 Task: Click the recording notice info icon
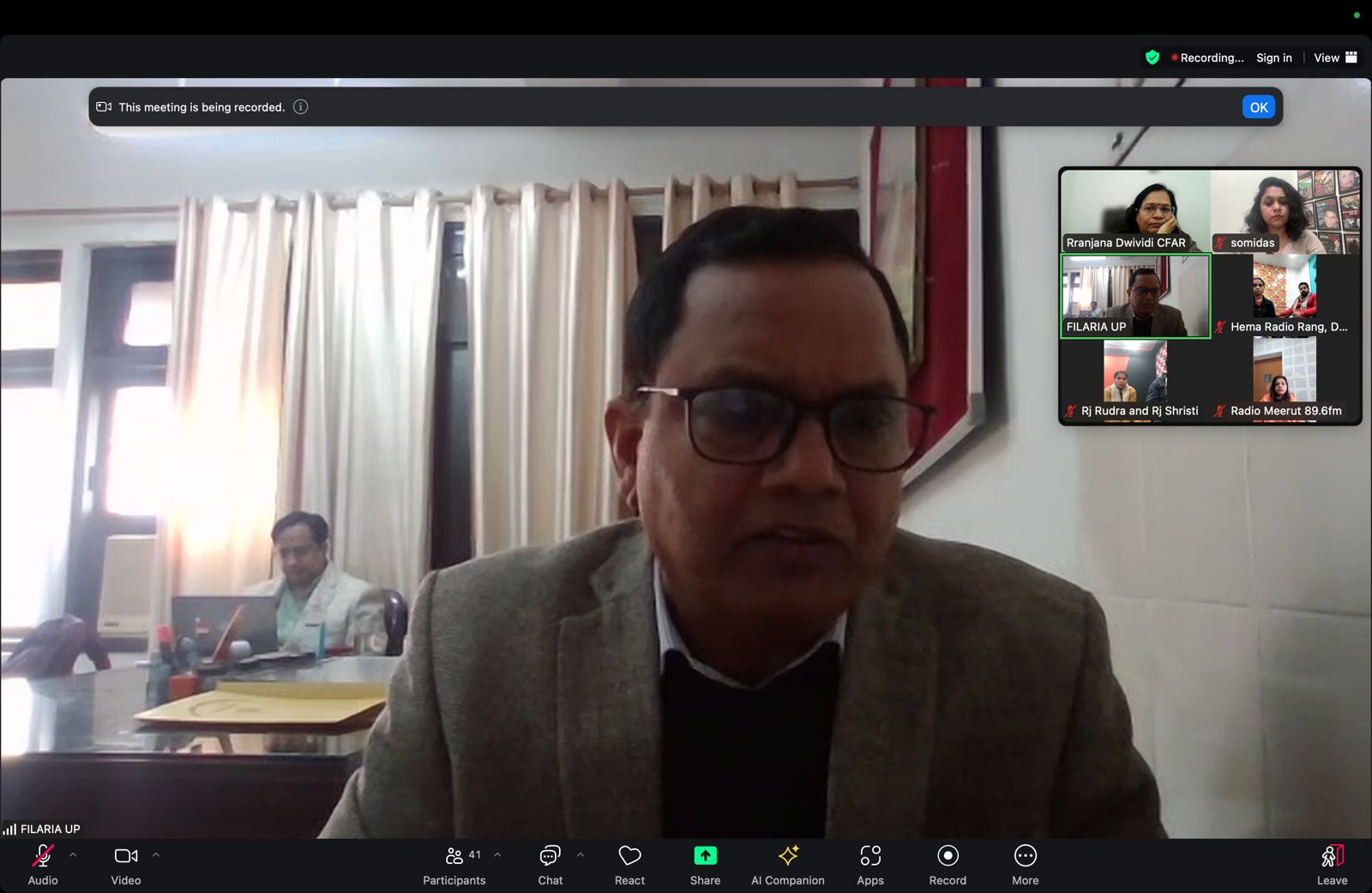(300, 107)
